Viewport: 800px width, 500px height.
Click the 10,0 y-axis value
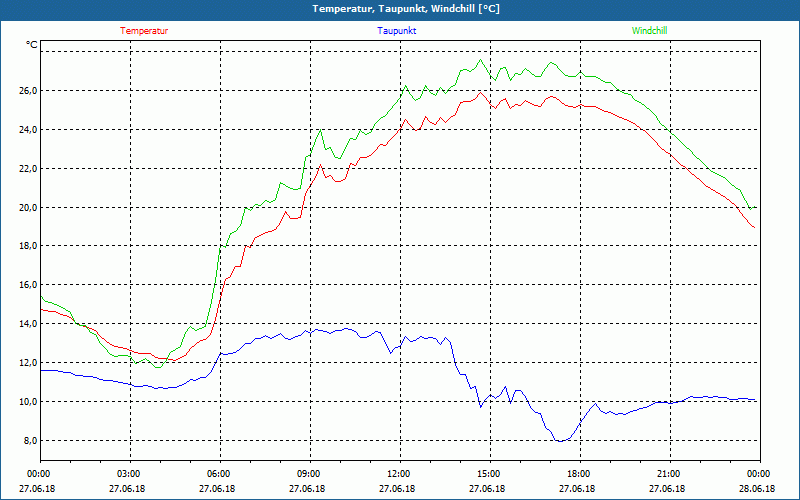click(28, 402)
